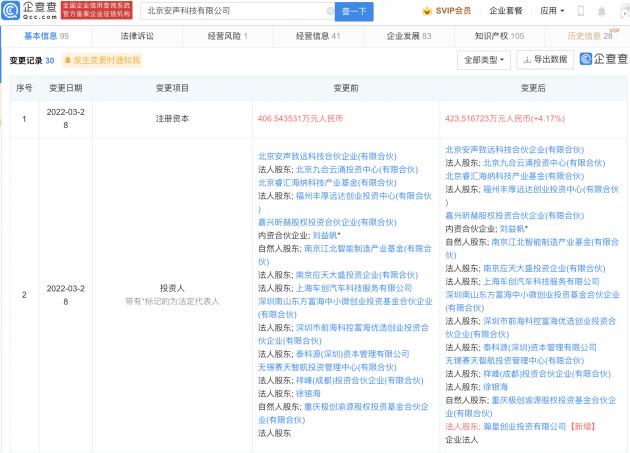Click the export data download icon
The width and height of the screenshot is (630, 453).
click(527, 60)
